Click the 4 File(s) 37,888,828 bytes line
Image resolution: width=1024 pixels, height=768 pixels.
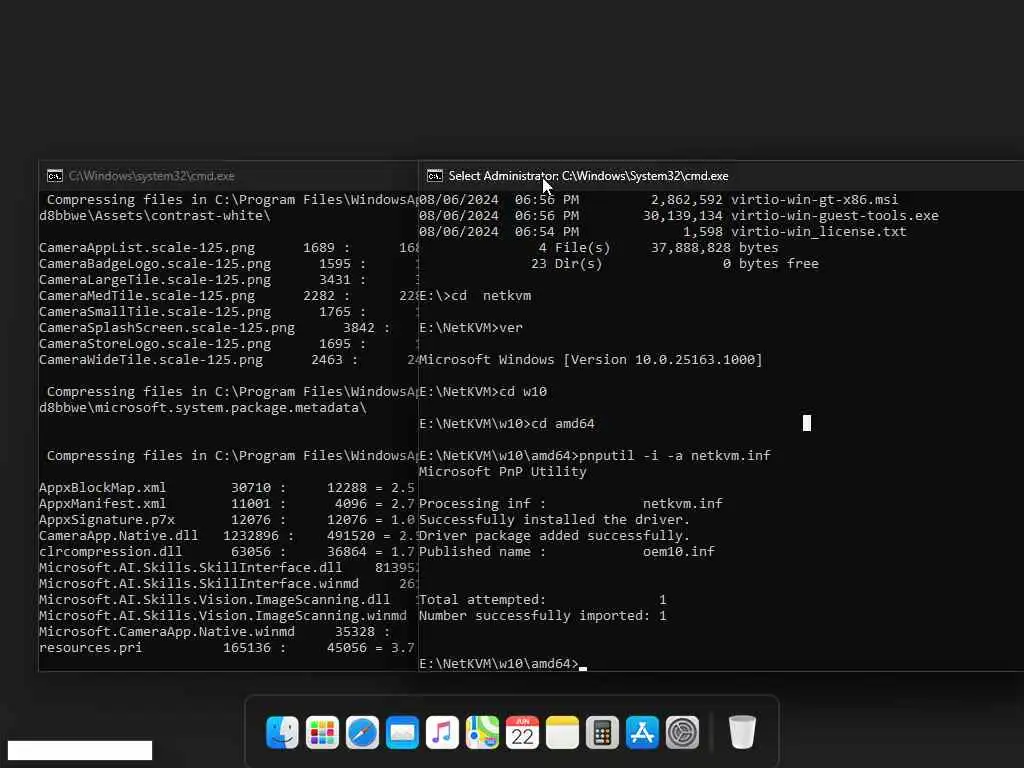(658, 248)
